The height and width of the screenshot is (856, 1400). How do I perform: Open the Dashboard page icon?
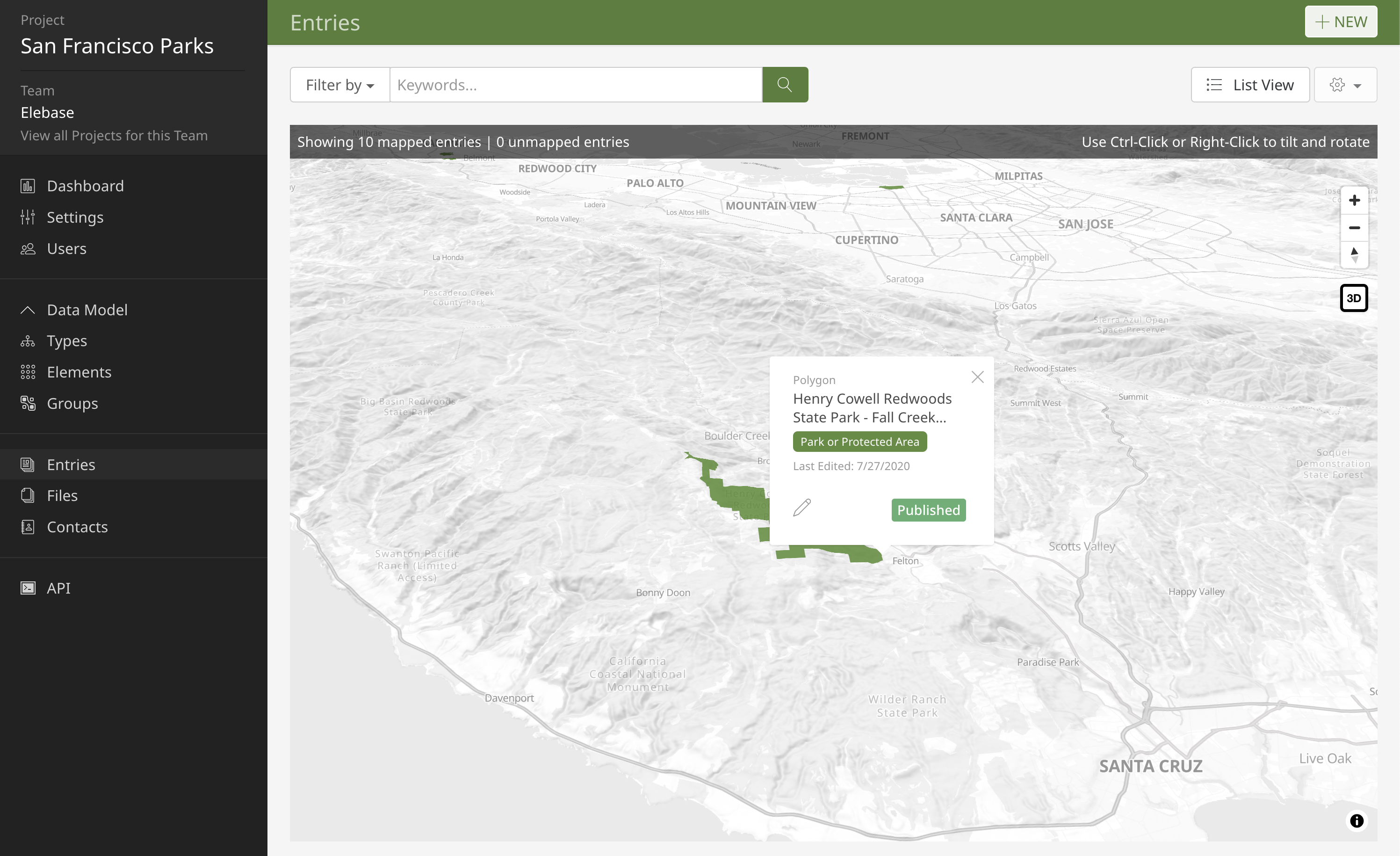pos(28,186)
